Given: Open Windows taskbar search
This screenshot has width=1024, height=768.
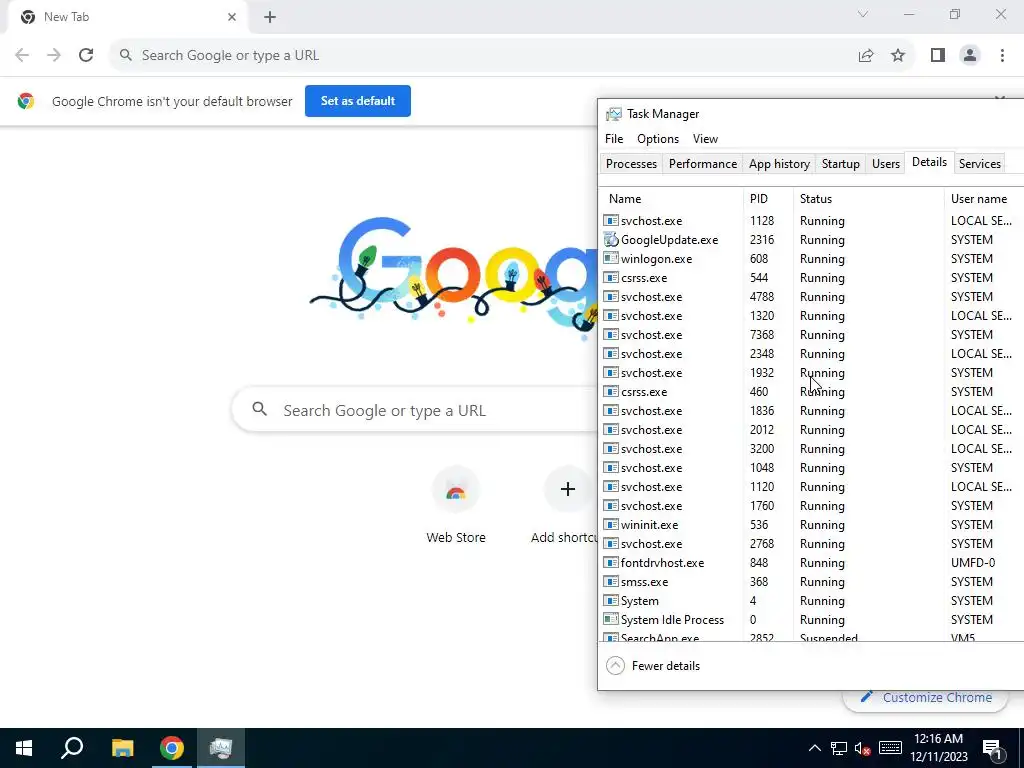Looking at the screenshot, I should tap(72, 748).
